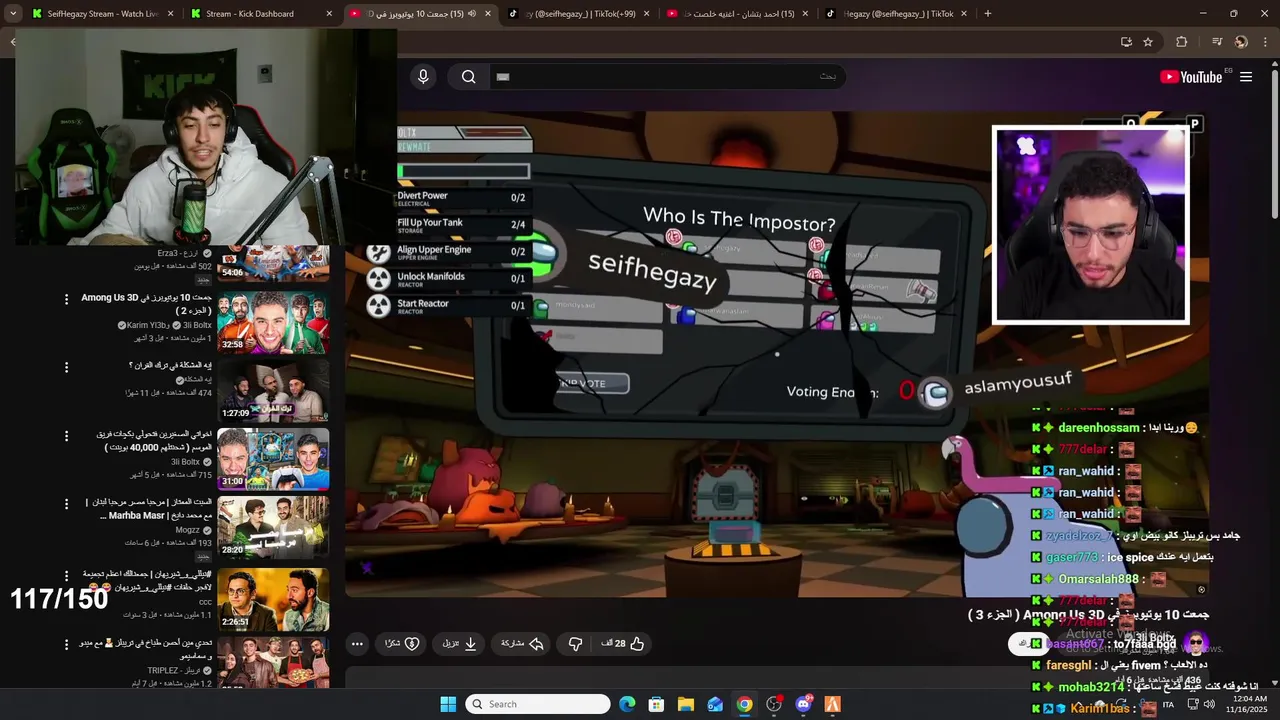The image size is (1280, 720).
Task: Open more actions ellipsis under video
Action: (x=357, y=644)
